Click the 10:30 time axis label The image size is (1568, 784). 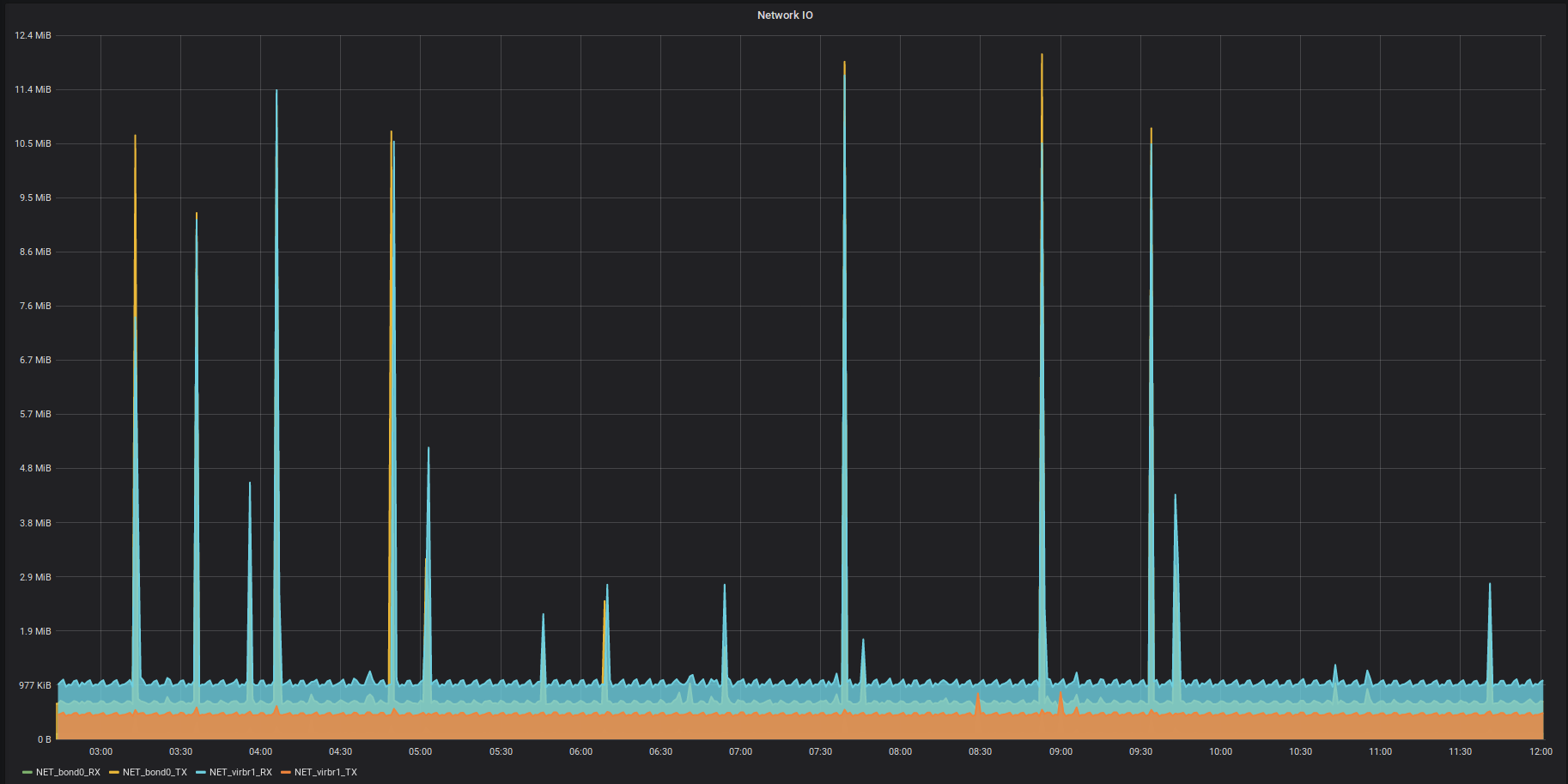point(1300,751)
